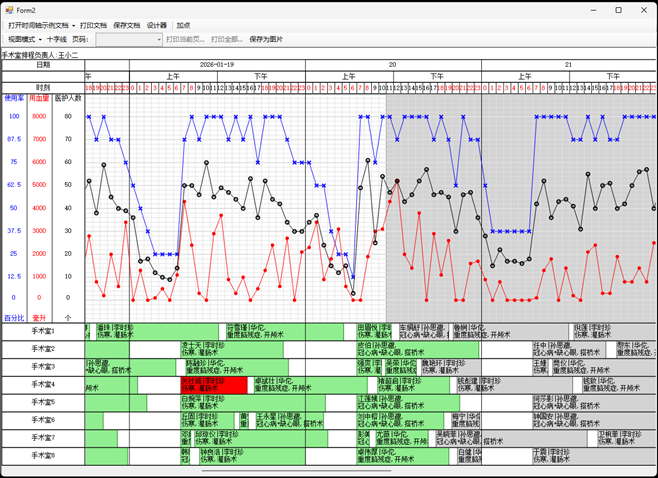The height and width of the screenshot is (478, 658).
Task: Expand the 打开时间轴示例文档 dropdown arrow
Action: coord(74,25)
